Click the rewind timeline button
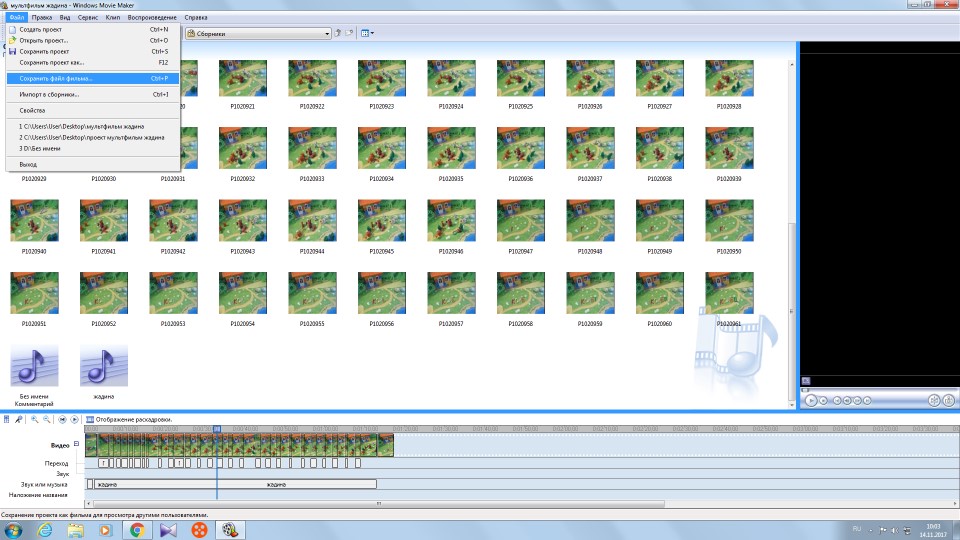The height and width of the screenshot is (540, 960). pos(62,419)
